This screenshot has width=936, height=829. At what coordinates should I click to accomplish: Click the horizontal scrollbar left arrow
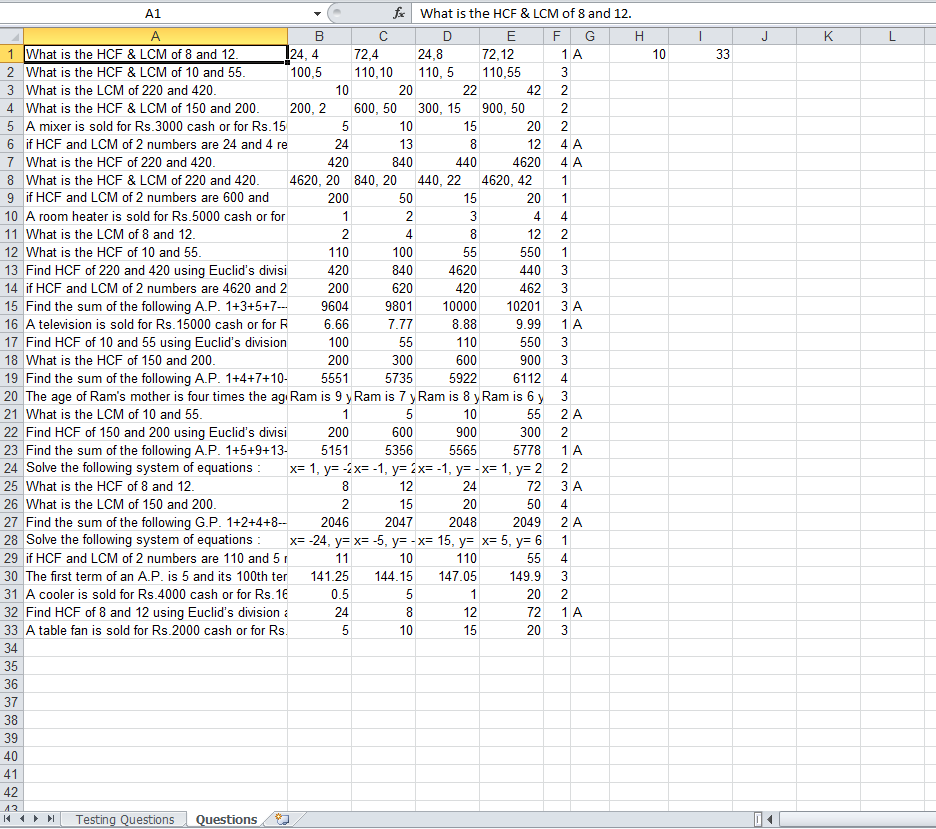pyautogui.click(x=770, y=819)
